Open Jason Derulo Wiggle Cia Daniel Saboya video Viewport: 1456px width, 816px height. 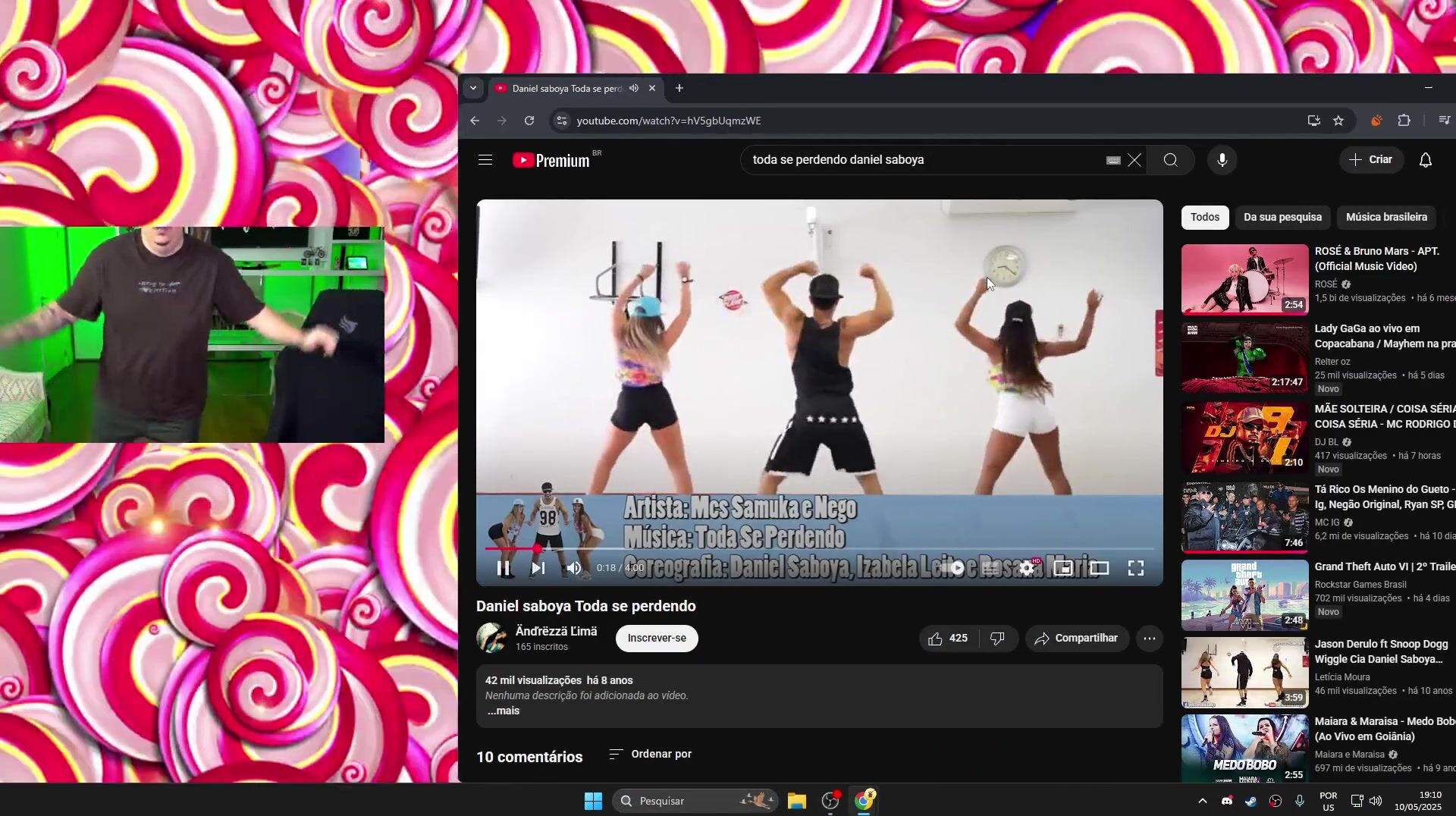(1245, 673)
